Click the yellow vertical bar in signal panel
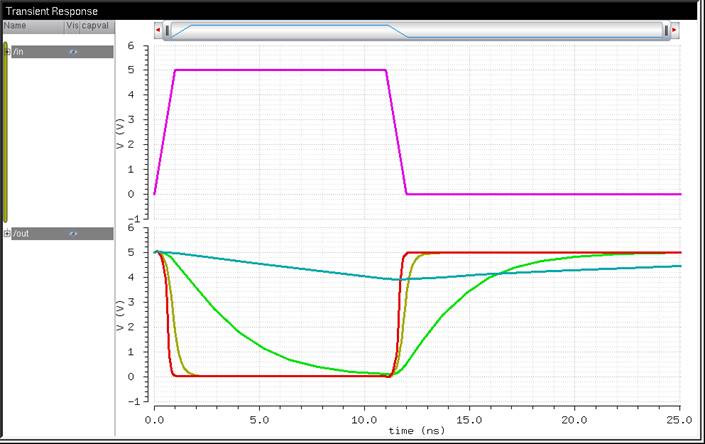705x444 pixels. [x=3, y=130]
